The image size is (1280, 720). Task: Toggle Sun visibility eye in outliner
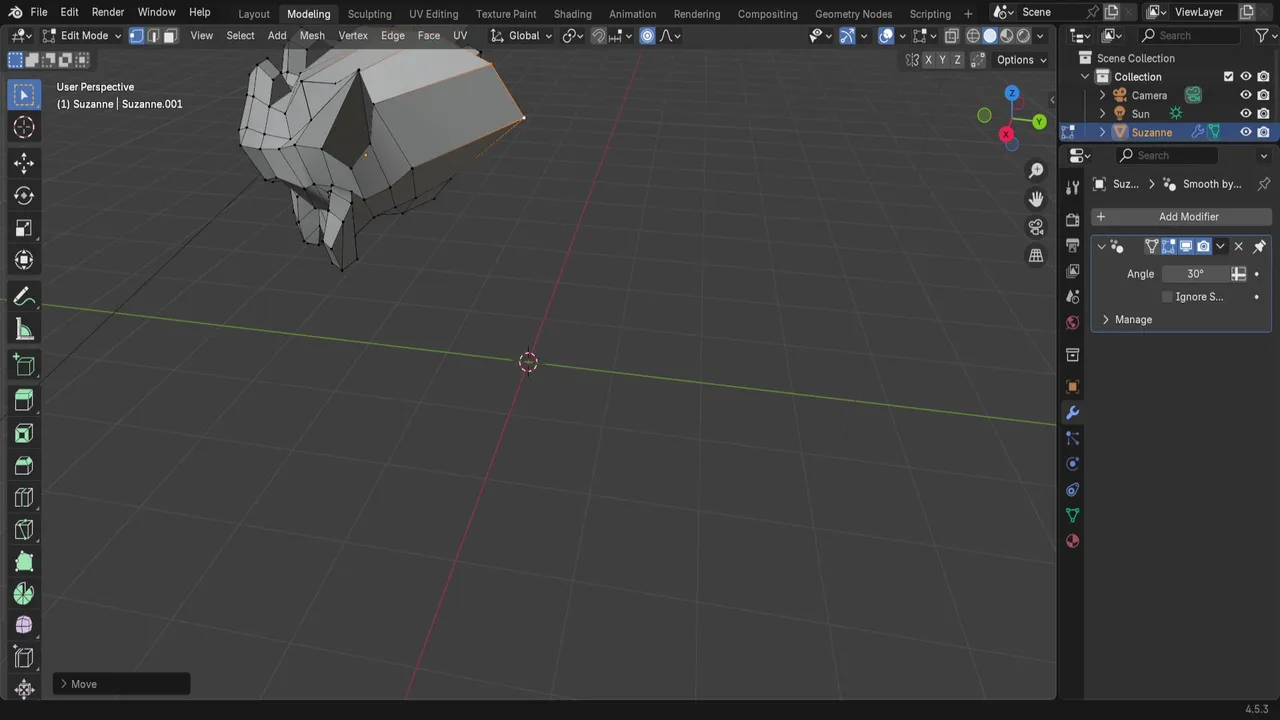click(x=1246, y=113)
